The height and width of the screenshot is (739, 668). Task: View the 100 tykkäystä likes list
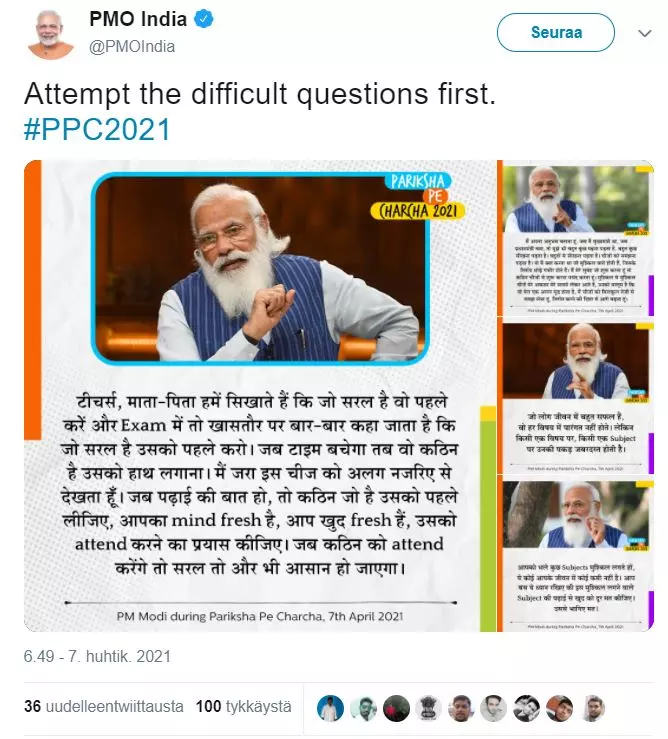pos(244,706)
